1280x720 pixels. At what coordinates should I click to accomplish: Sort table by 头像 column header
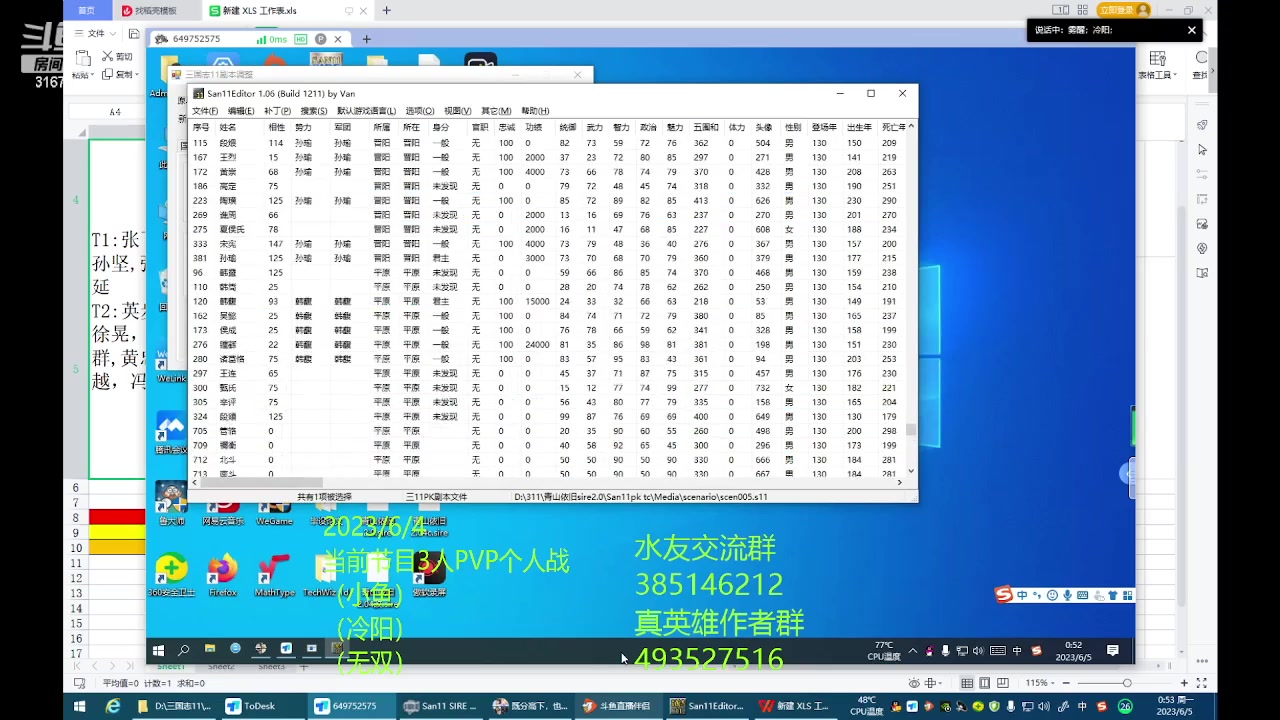(763, 127)
